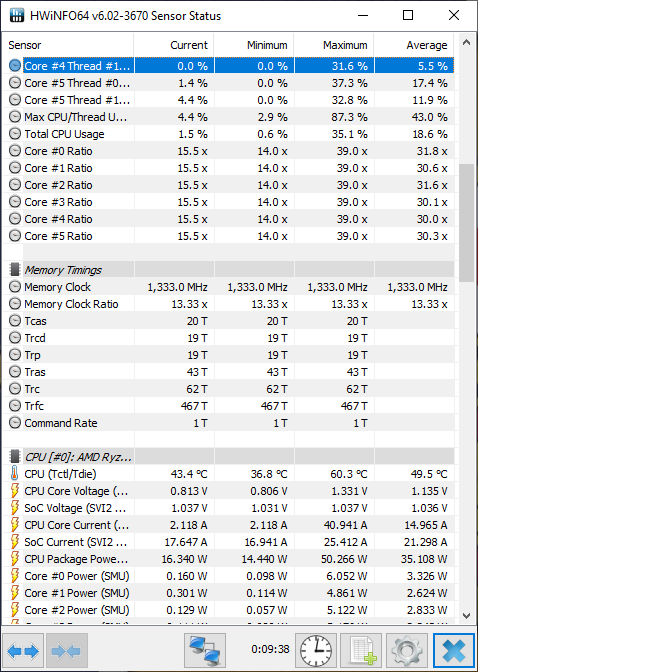
Task: Click the CPU Tctl/Tdie thermometer icon
Action: pos(15,474)
